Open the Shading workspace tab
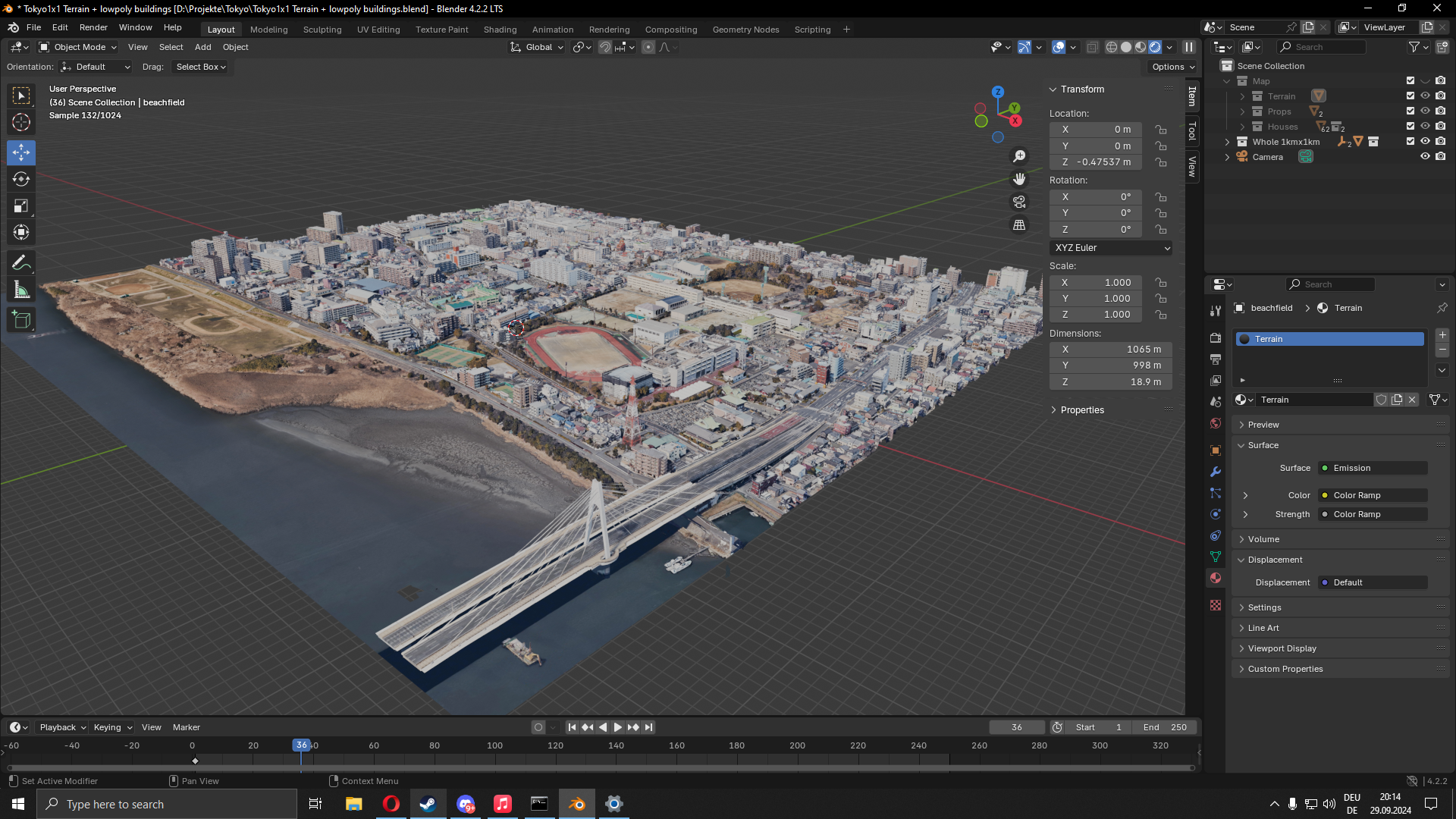The image size is (1456, 819). coord(500,30)
